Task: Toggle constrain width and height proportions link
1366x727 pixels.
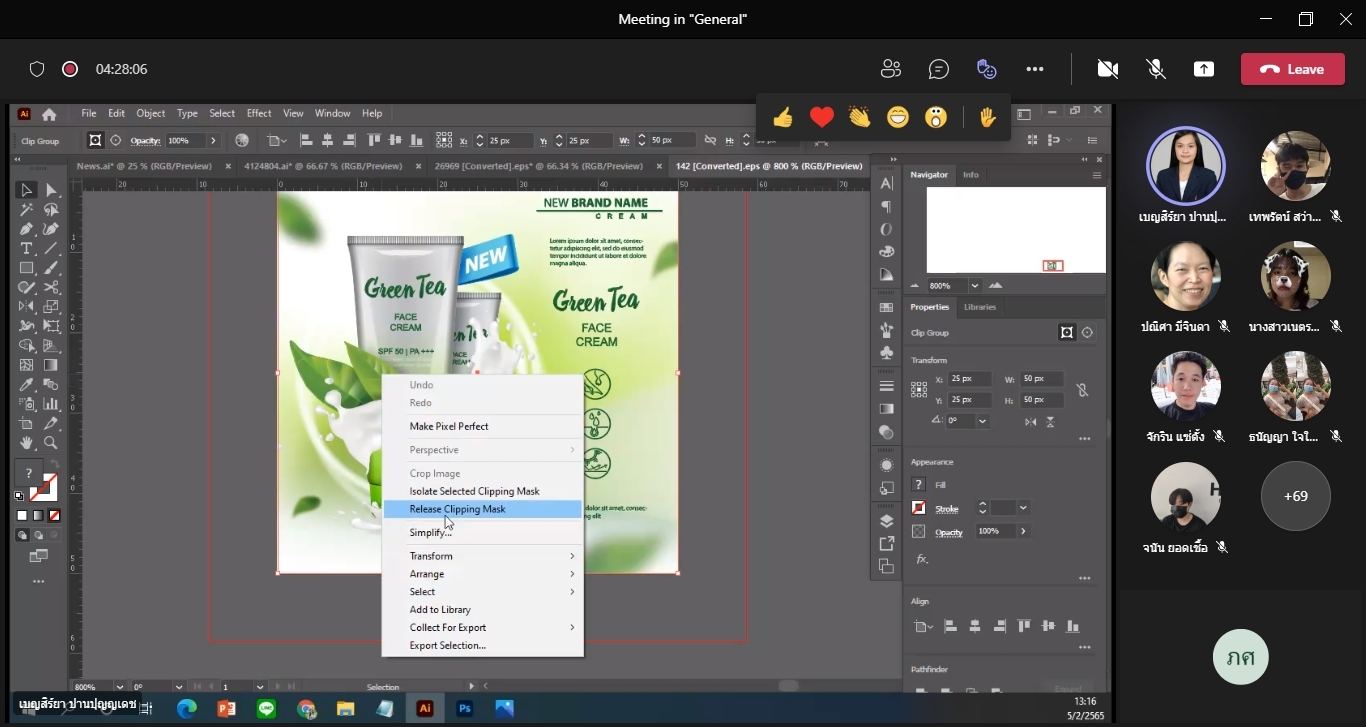Action: tap(1082, 390)
